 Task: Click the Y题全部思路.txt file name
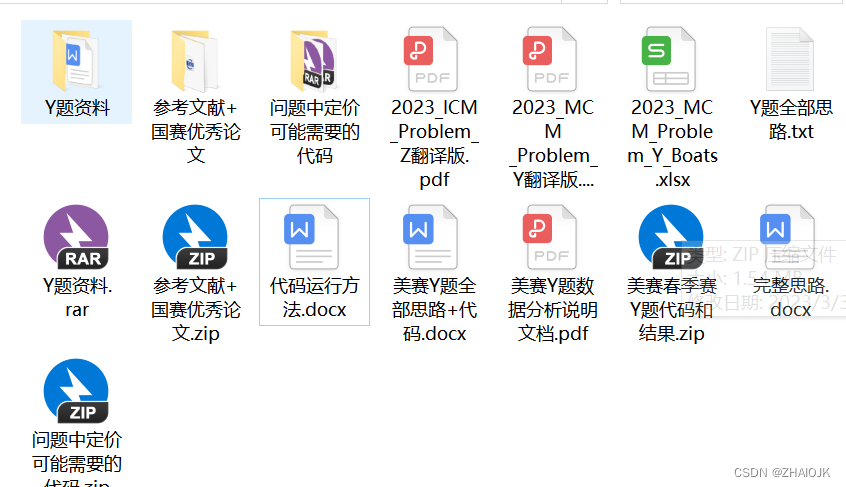point(791,120)
